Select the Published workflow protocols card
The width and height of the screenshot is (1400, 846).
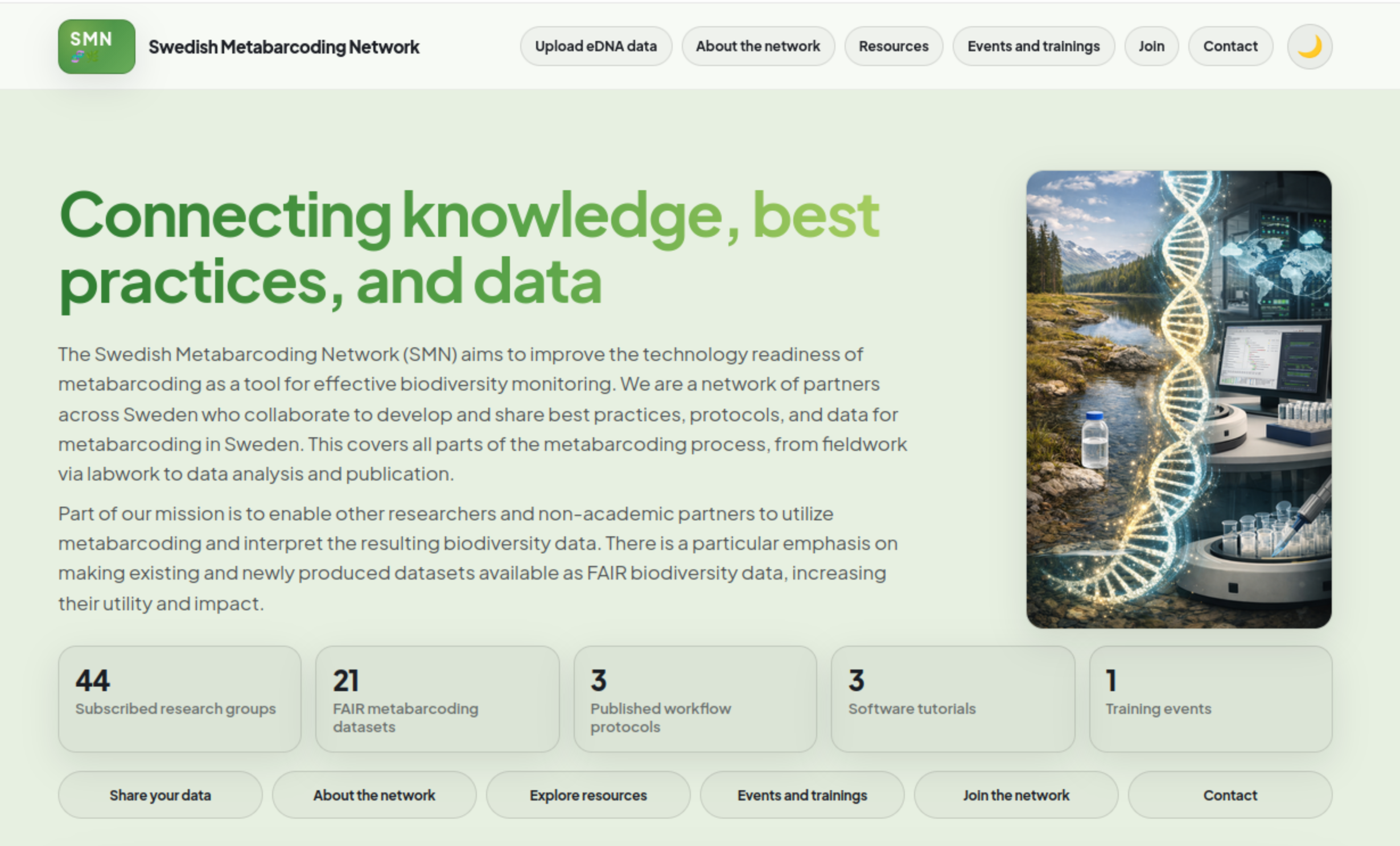pos(694,699)
